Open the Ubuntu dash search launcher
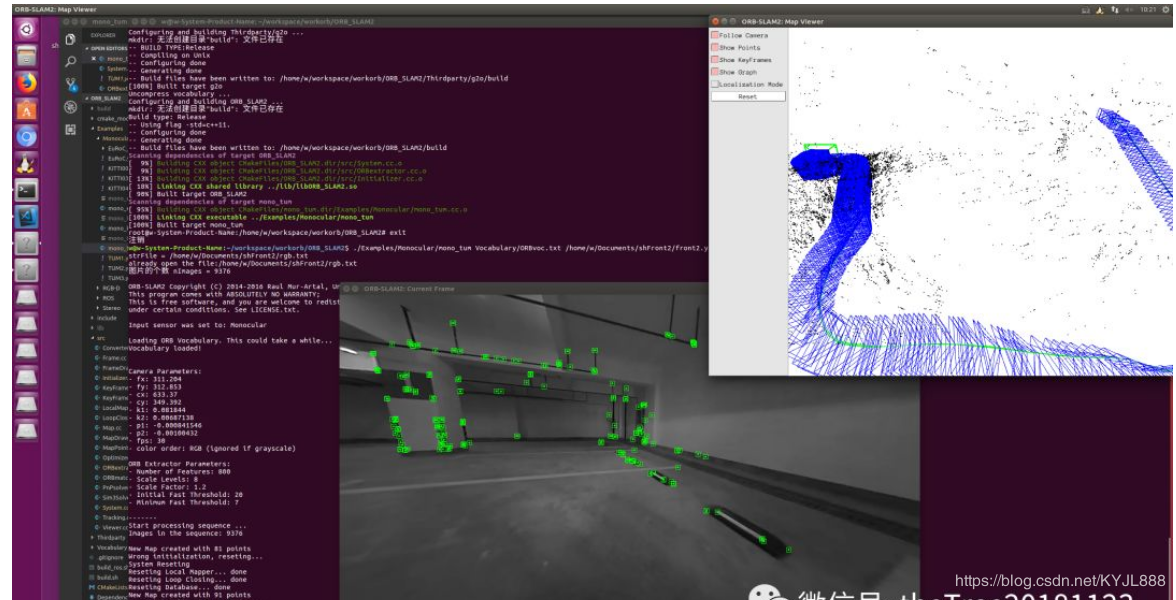This screenshot has width=1176, height=600. (x=26, y=30)
